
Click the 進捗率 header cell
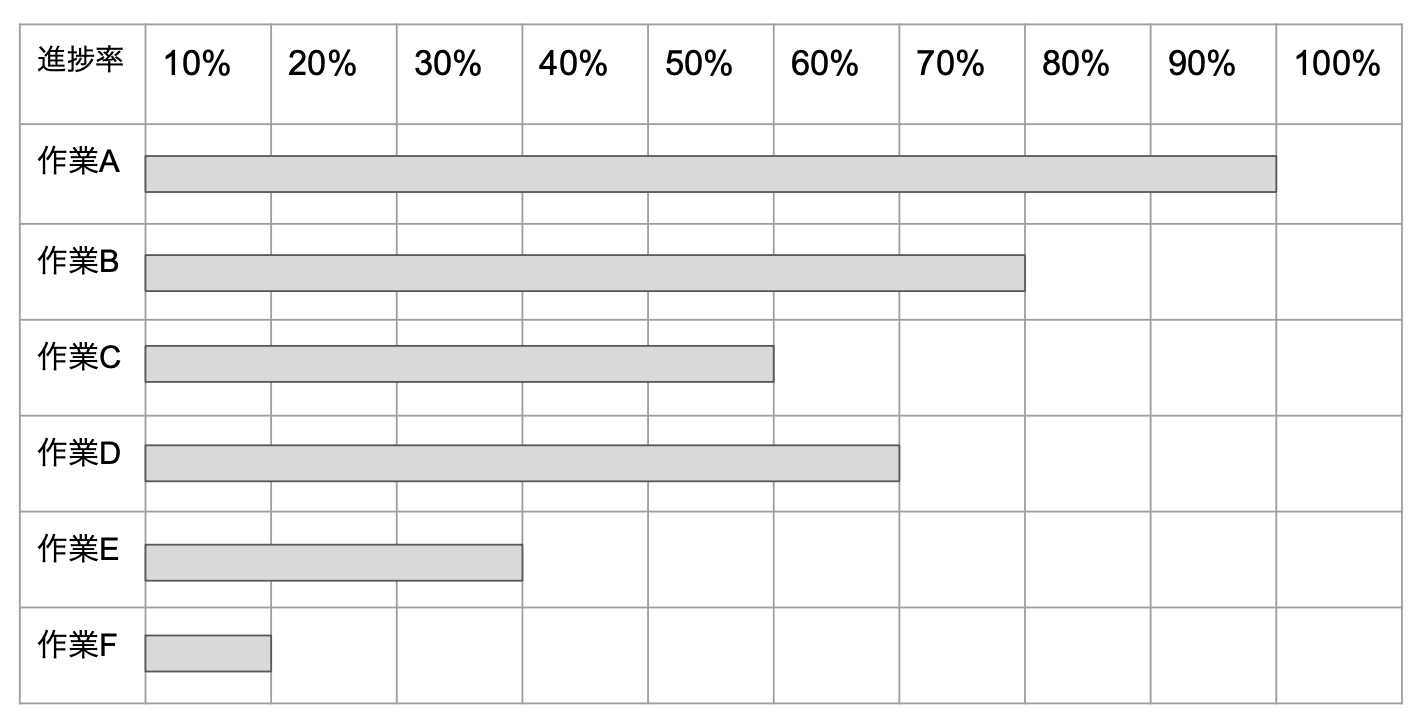[81, 61]
